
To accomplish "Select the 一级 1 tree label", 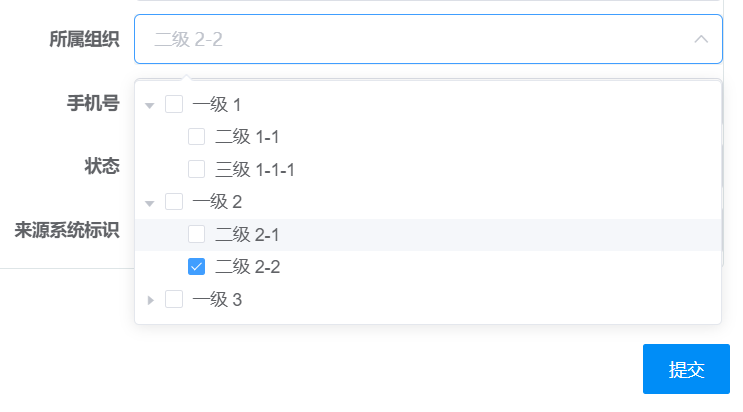I will 217,104.
